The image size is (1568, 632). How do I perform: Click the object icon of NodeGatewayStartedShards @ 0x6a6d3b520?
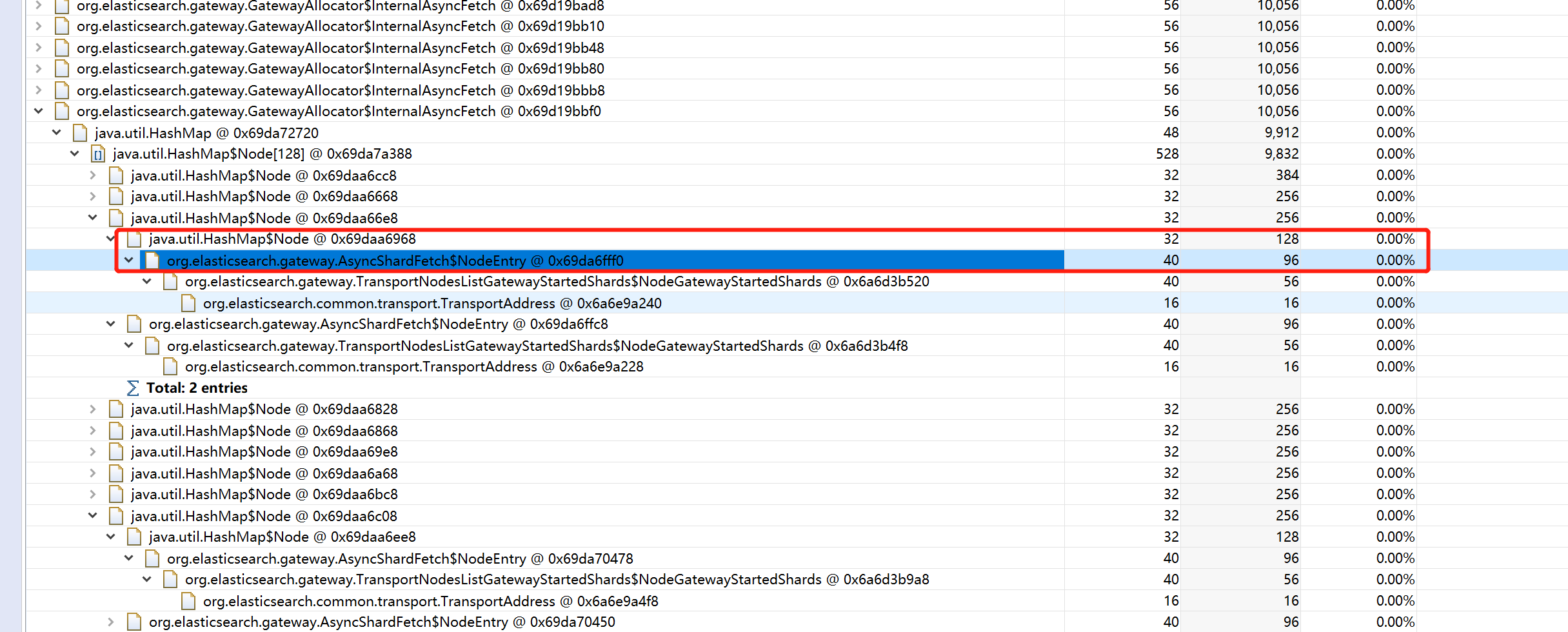[170, 282]
